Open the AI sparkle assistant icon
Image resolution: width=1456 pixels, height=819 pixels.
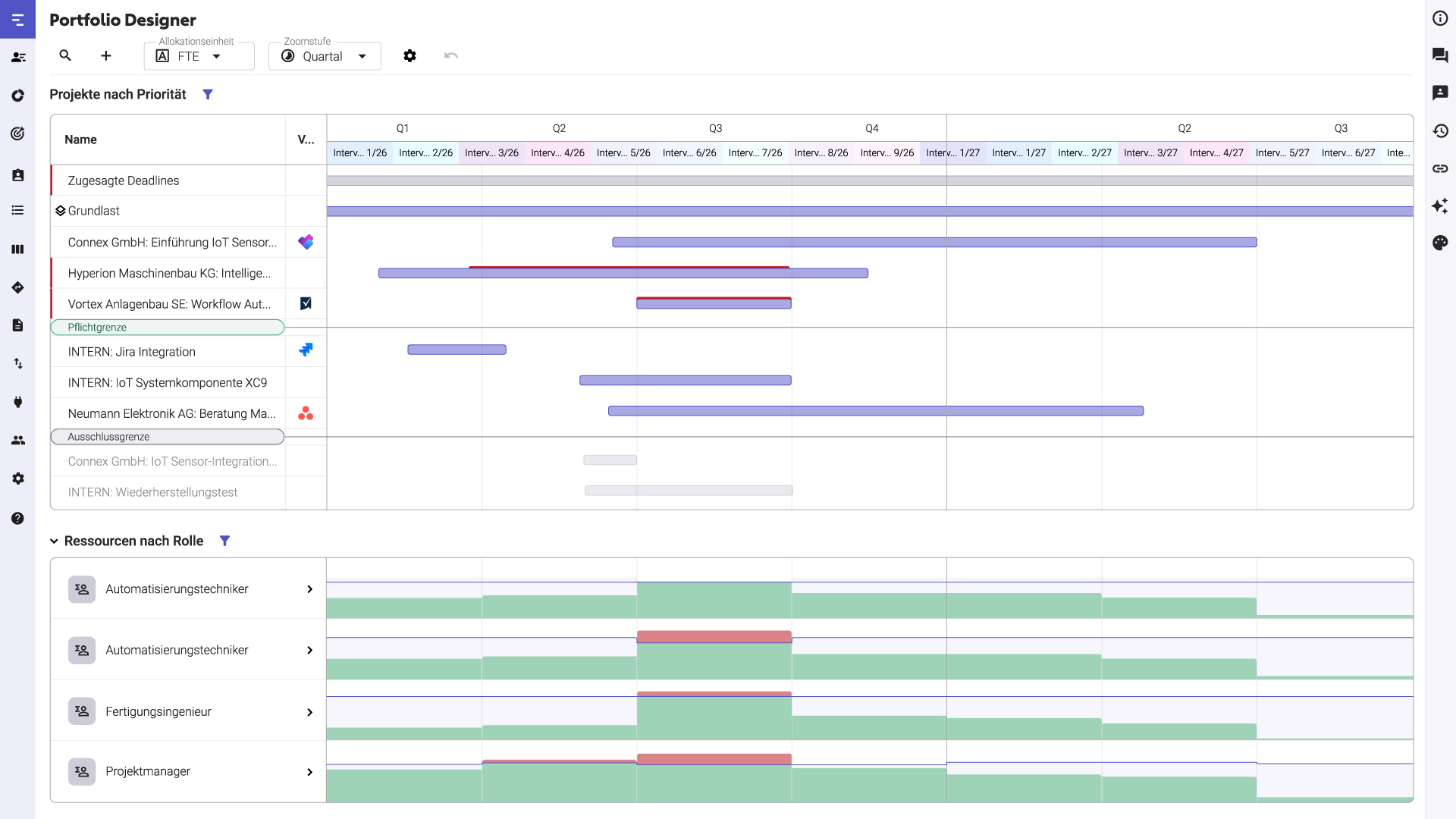click(x=1440, y=206)
